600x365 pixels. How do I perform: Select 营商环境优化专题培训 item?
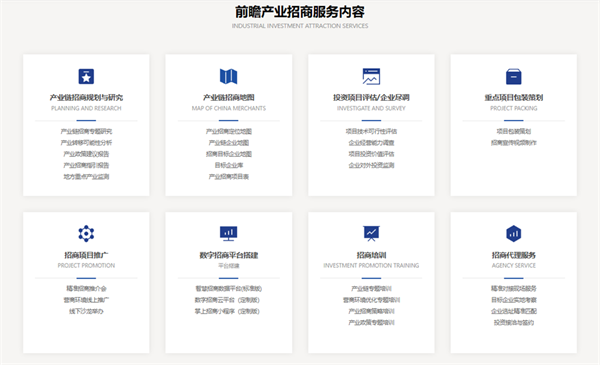pyautogui.click(x=371, y=300)
